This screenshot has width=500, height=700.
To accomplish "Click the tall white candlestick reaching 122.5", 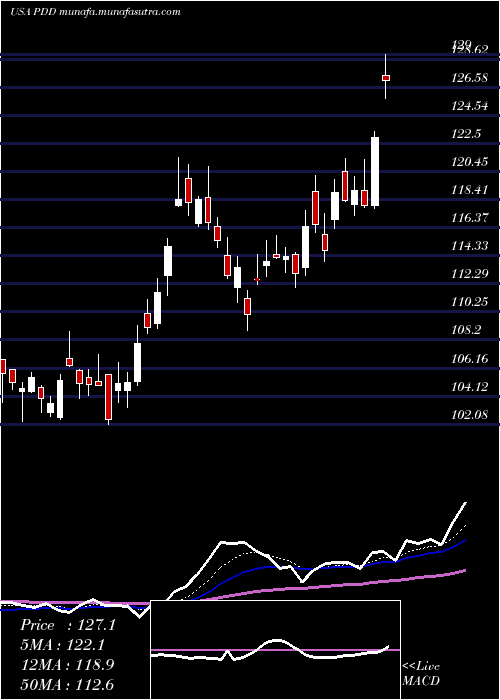I will (375, 171).
